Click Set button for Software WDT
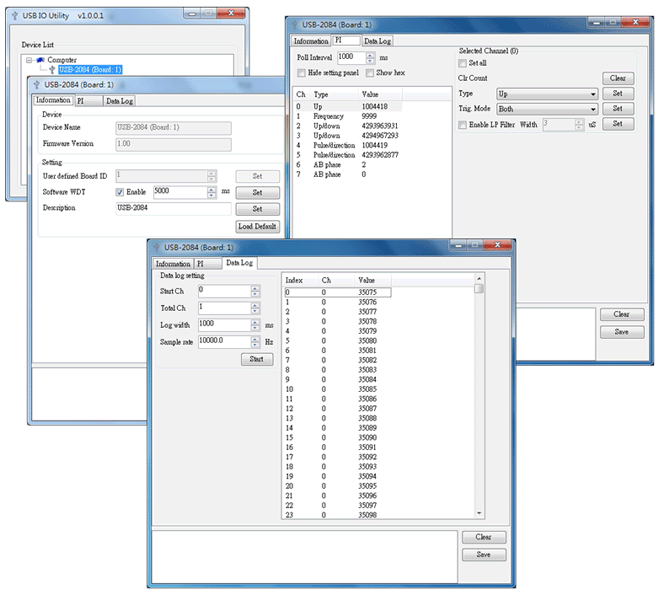664x595 pixels. tap(257, 193)
